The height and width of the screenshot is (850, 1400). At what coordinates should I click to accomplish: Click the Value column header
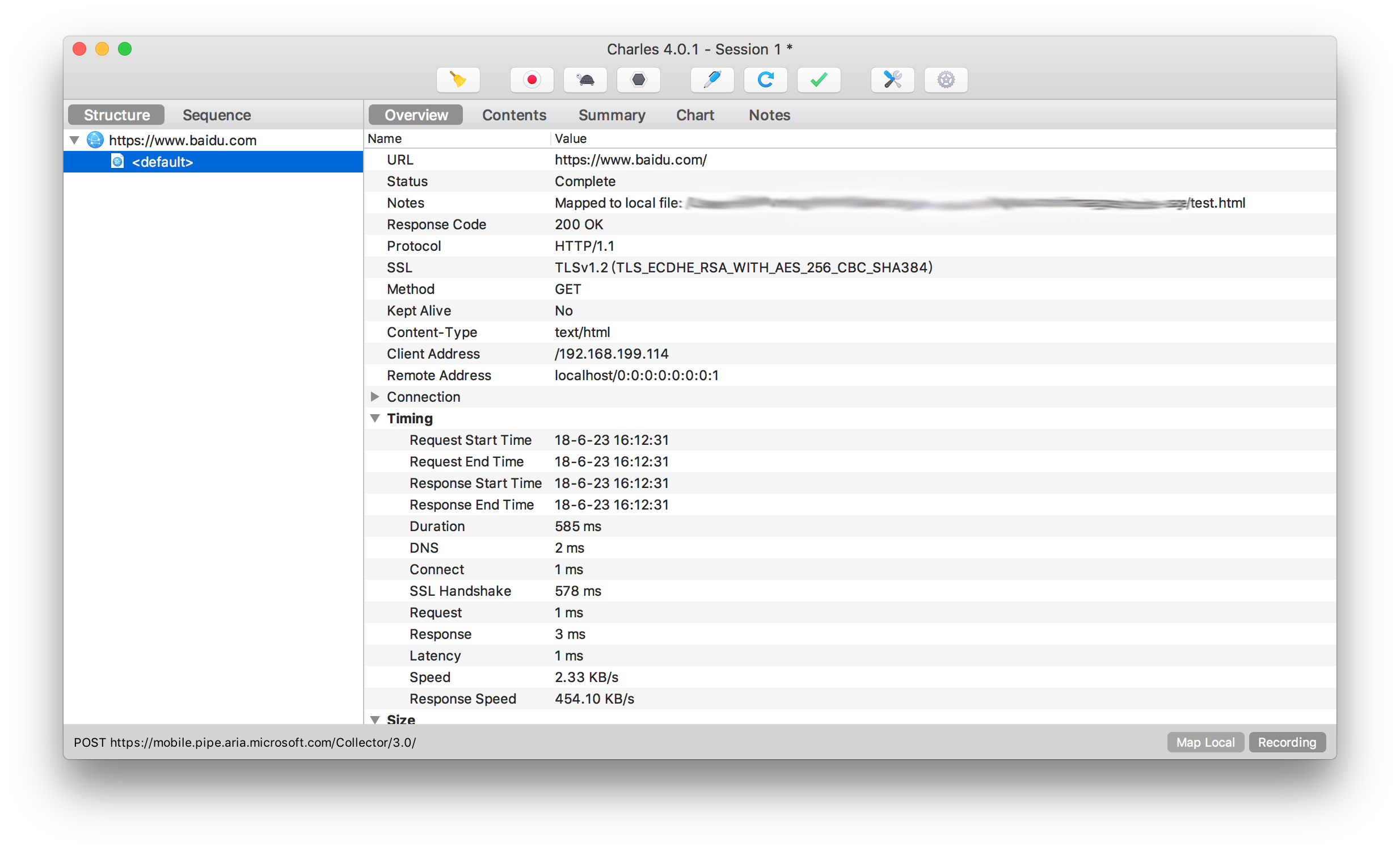tap(943, 138)
